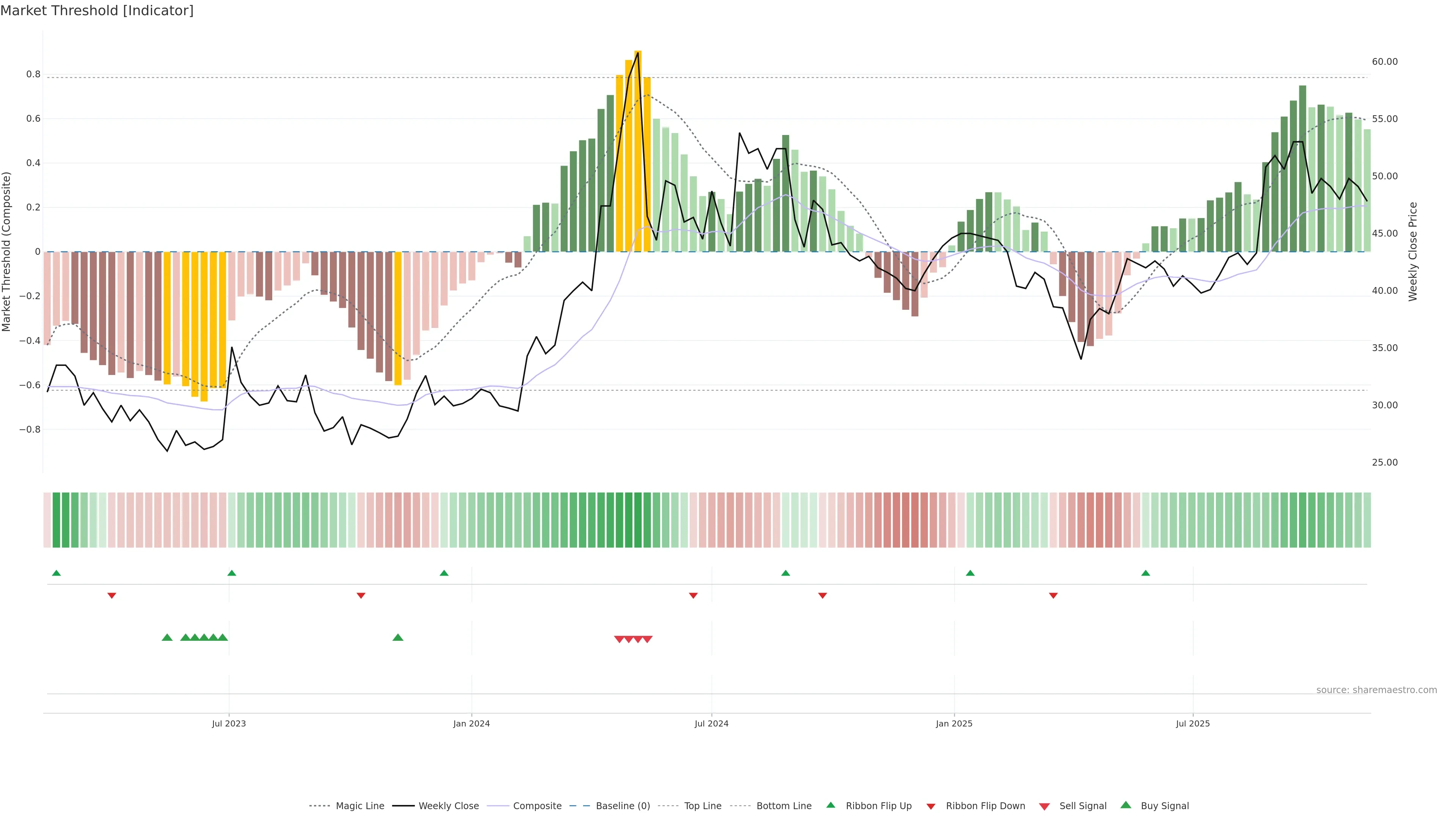Click the Ribbon Flip Up legend triangle icon

(x=830, y=805)
